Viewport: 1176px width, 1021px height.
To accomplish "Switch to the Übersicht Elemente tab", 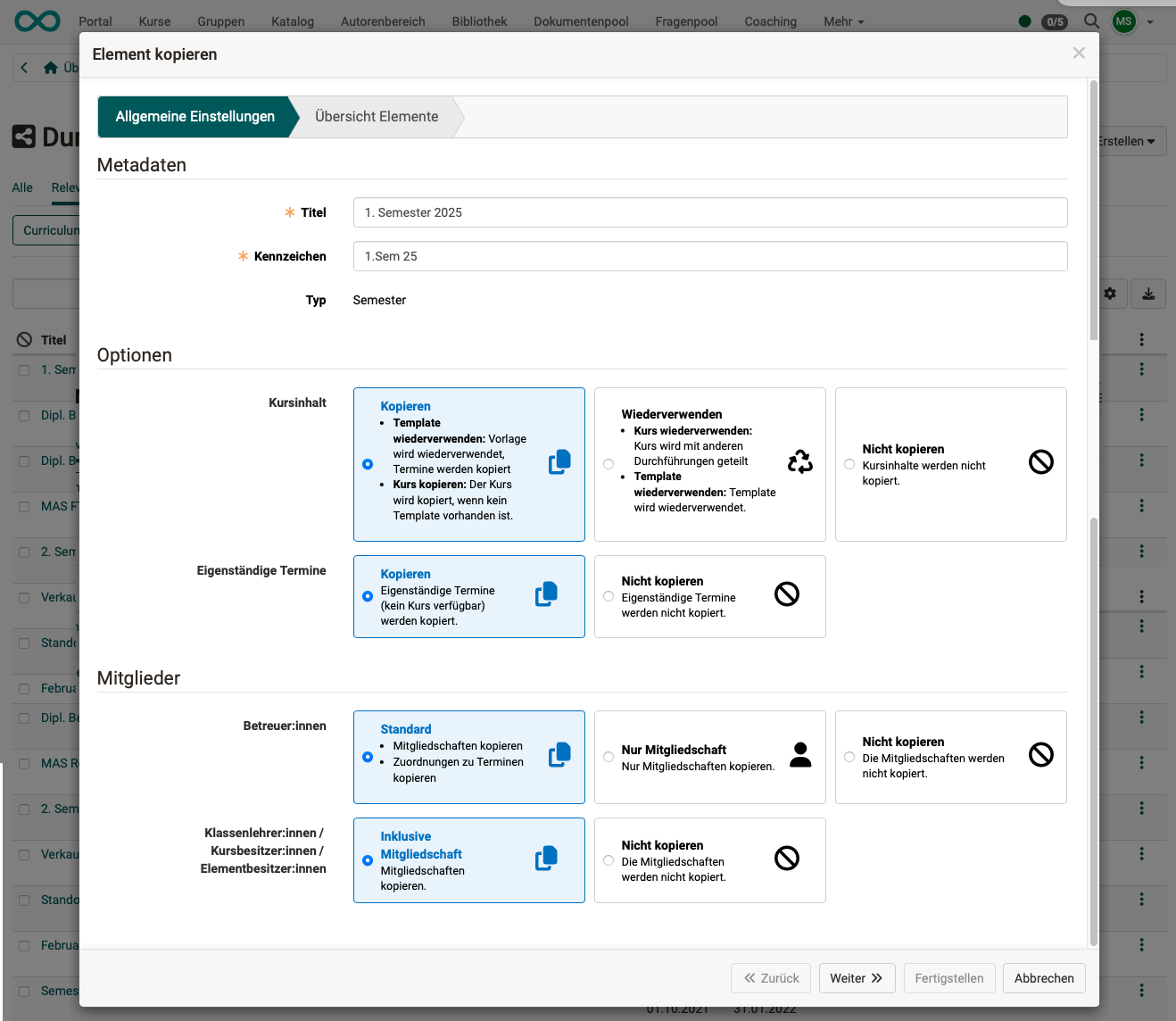I will point(376,116).
